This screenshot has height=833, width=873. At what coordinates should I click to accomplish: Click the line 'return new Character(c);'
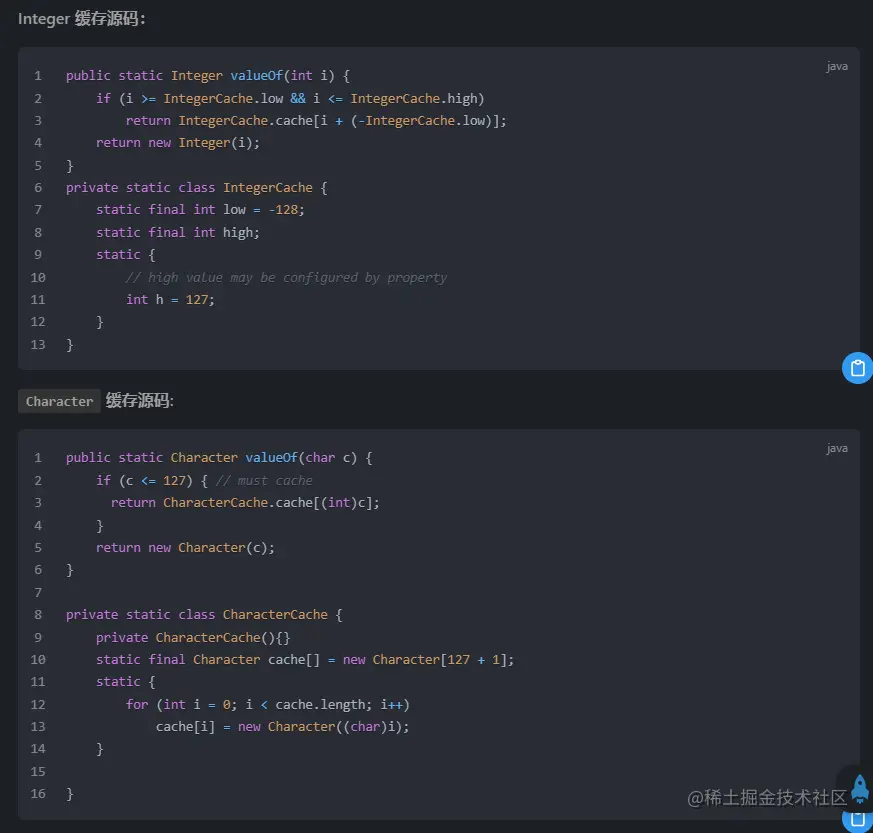tap(185, 548)
